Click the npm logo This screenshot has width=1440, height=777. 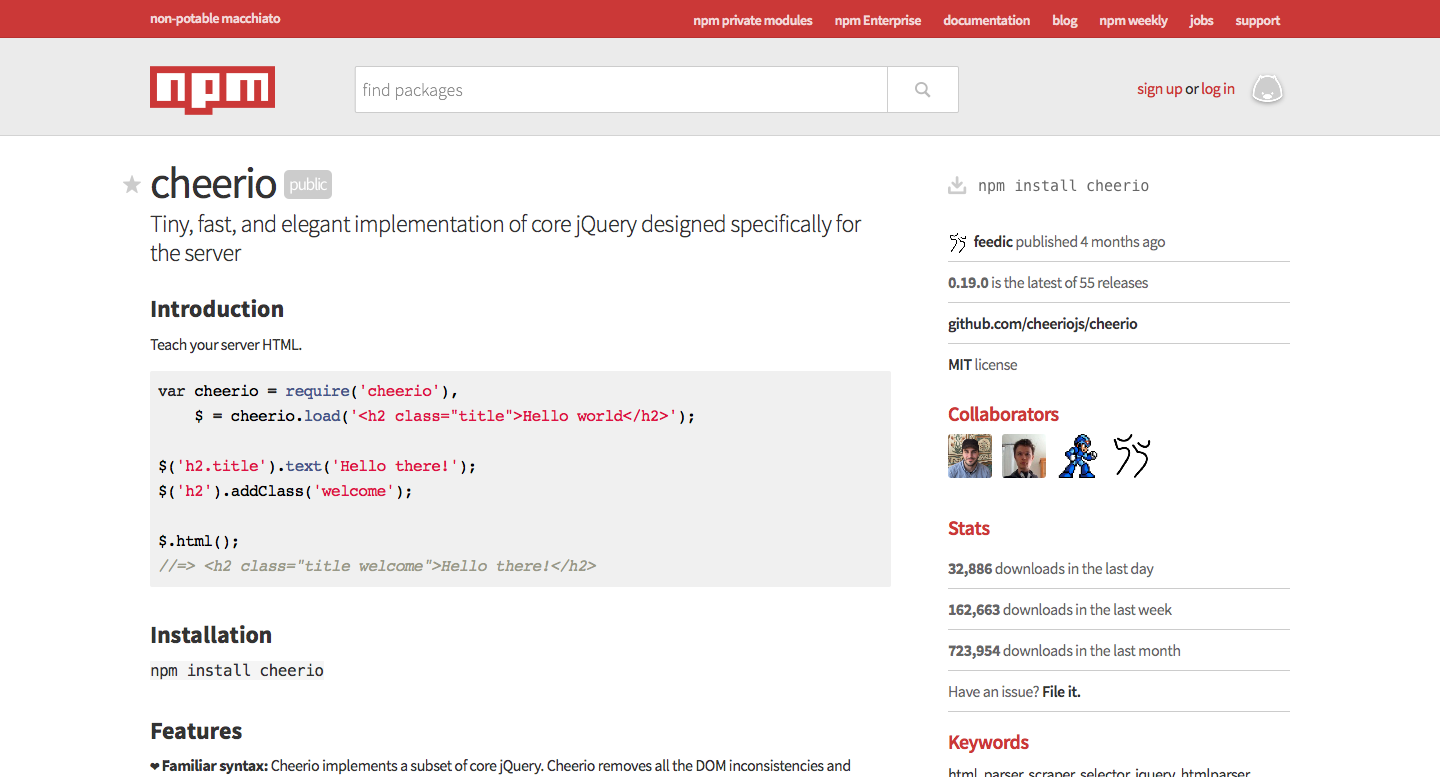[212, 90]
